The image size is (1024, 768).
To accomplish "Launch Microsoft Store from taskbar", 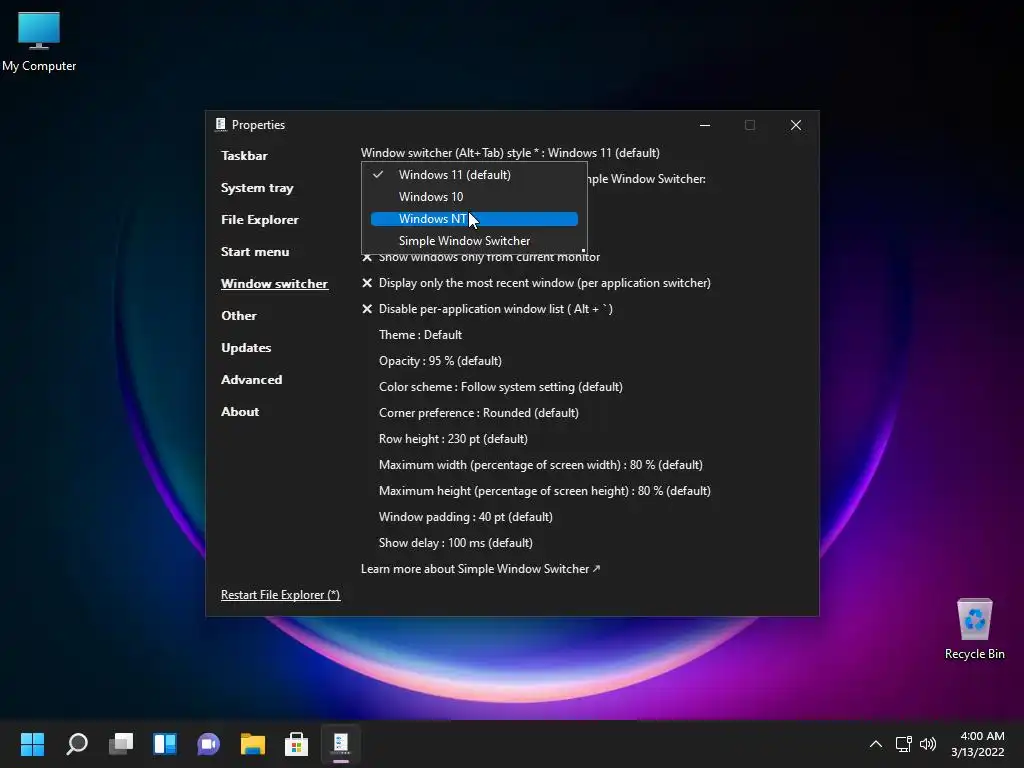I will pos(296,744).
